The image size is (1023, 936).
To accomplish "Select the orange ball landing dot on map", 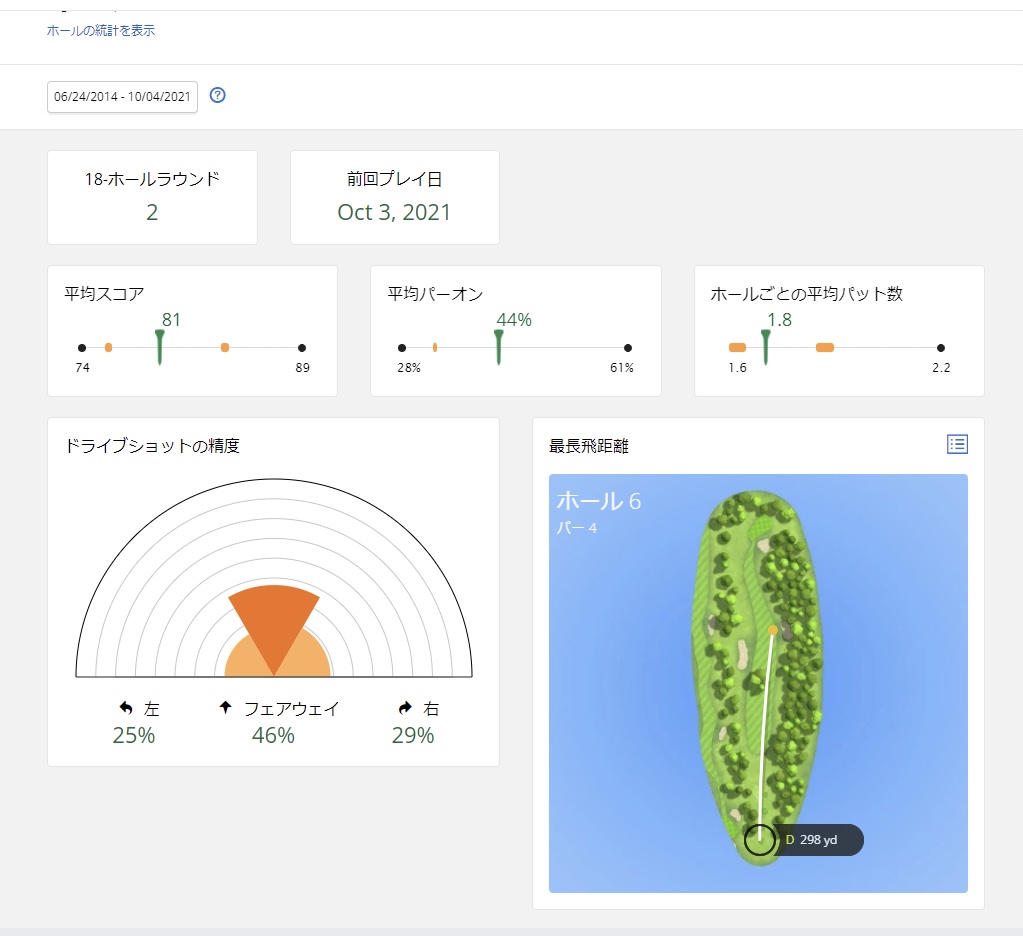I will click(x=773, y=630).
